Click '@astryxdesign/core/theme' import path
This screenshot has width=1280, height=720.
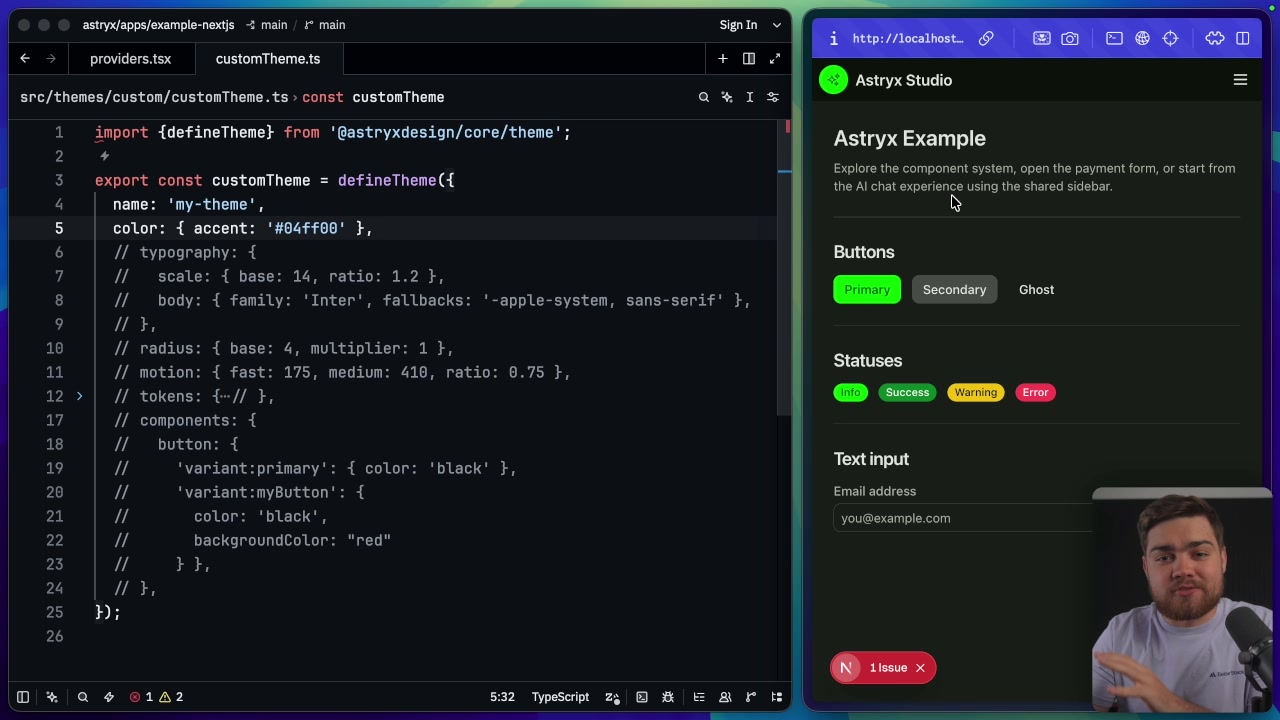[x=445, y=132]
